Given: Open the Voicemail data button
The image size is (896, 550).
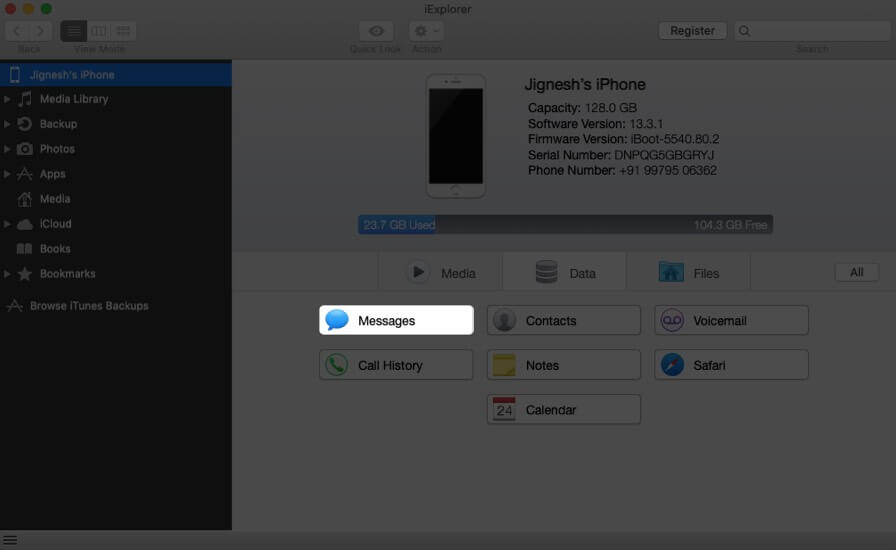Looking at the screenshot, I should (x=731, y=320).
